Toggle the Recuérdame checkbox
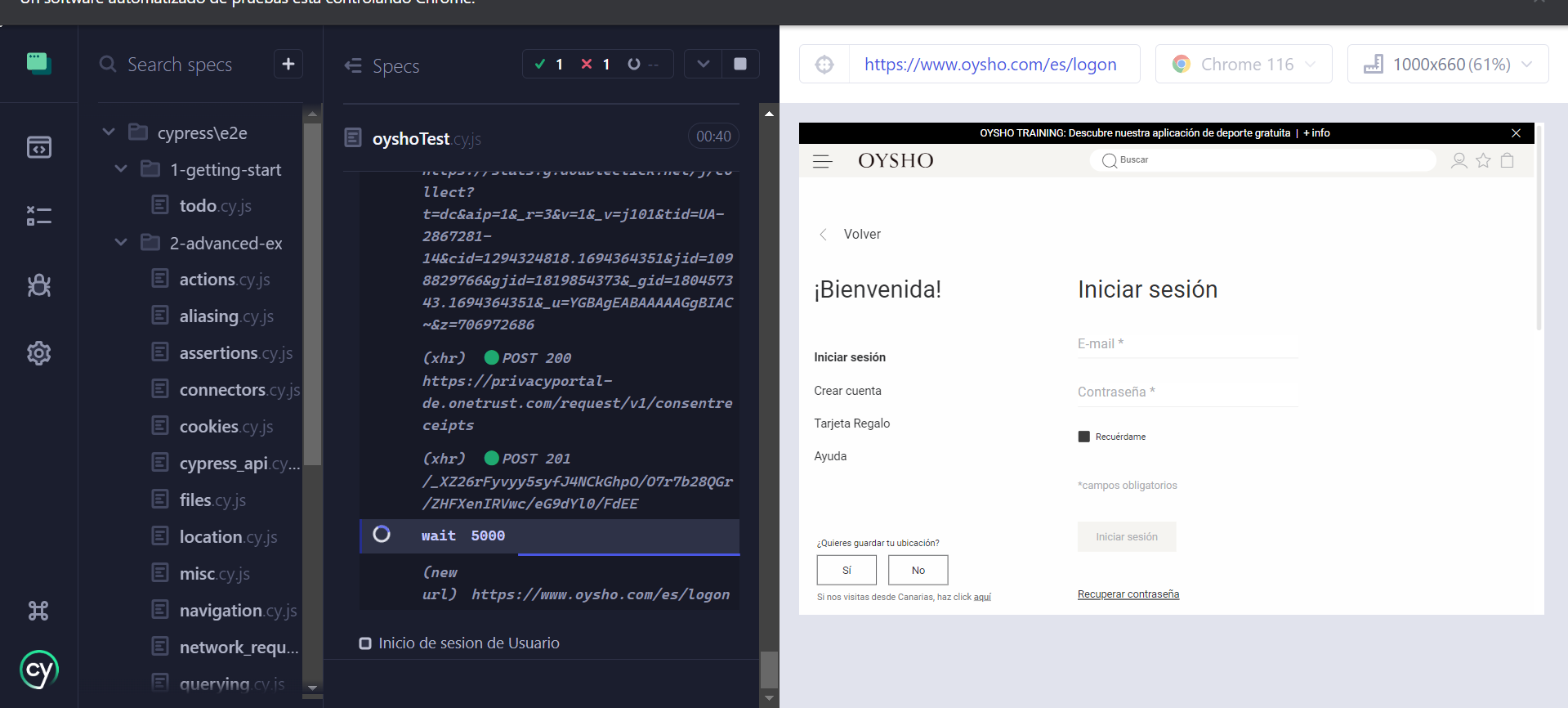The height and width of the screenshot is (708, 1568). [x=1084, y=437]
